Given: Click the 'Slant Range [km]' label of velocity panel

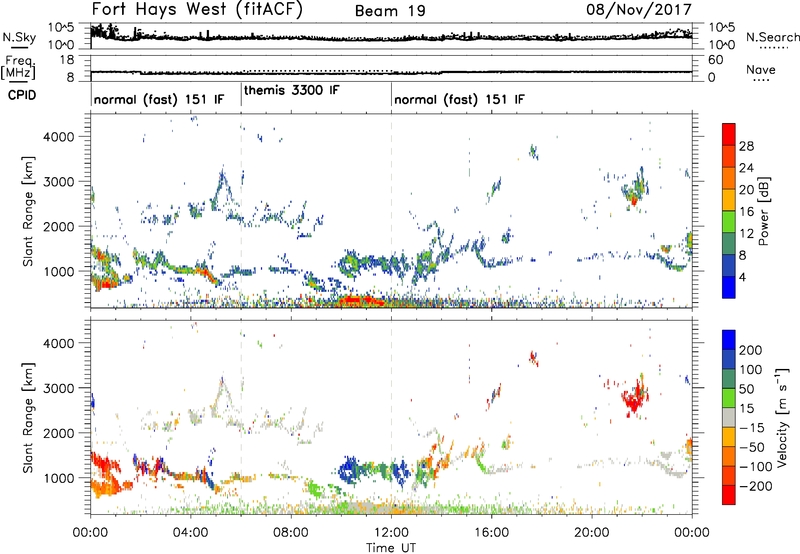Looking at the screenshot, I should [28, 417].
